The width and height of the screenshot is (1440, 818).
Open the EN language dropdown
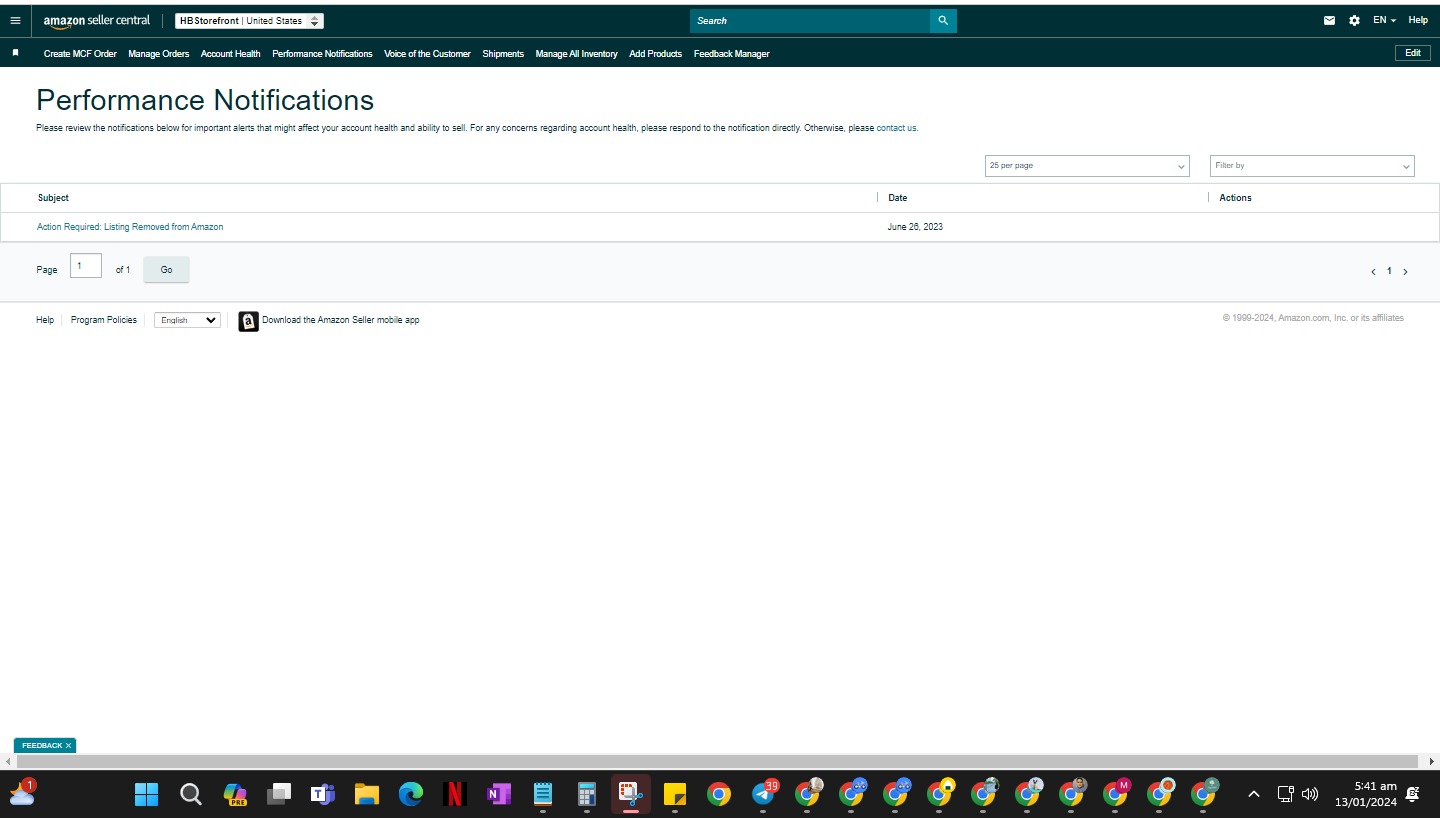pyautogui.click(x=1384, y=20)
